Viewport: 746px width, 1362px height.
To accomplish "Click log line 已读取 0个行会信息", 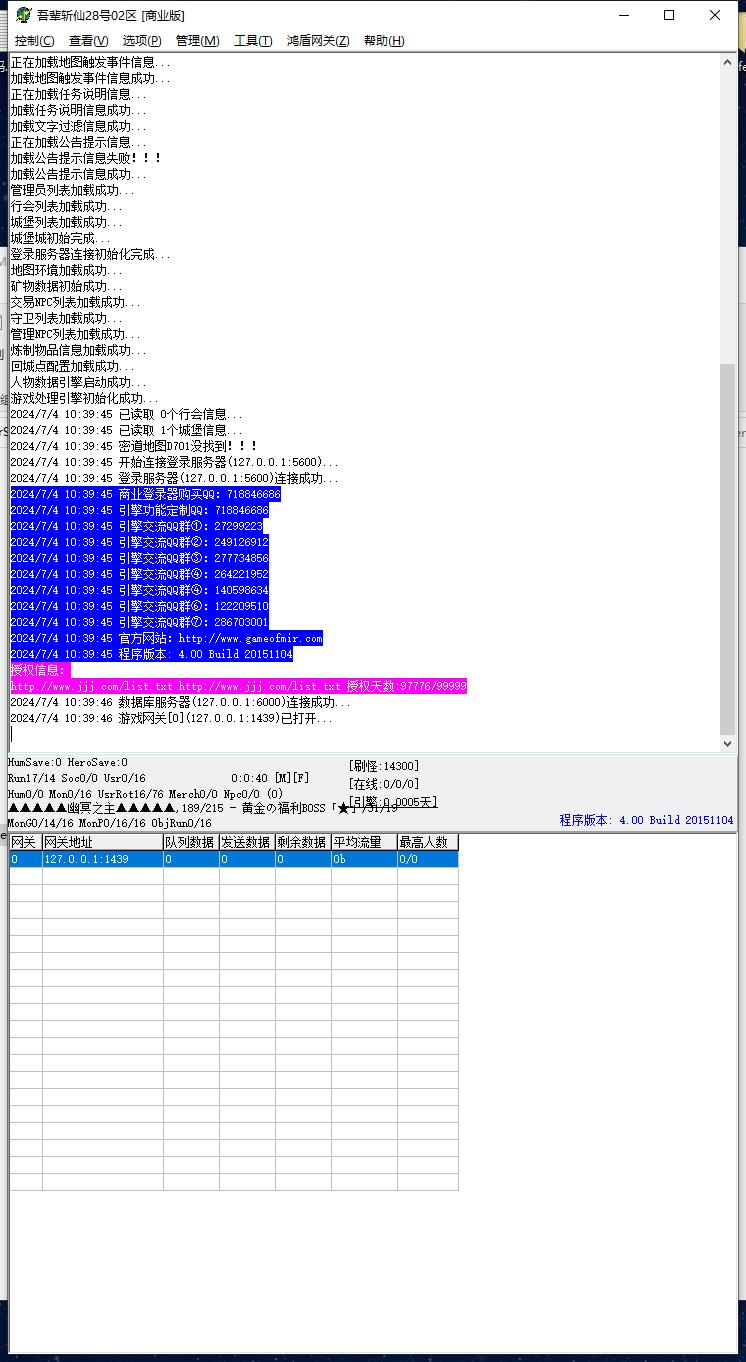I will pyautogui.click(x=126, y=414).
